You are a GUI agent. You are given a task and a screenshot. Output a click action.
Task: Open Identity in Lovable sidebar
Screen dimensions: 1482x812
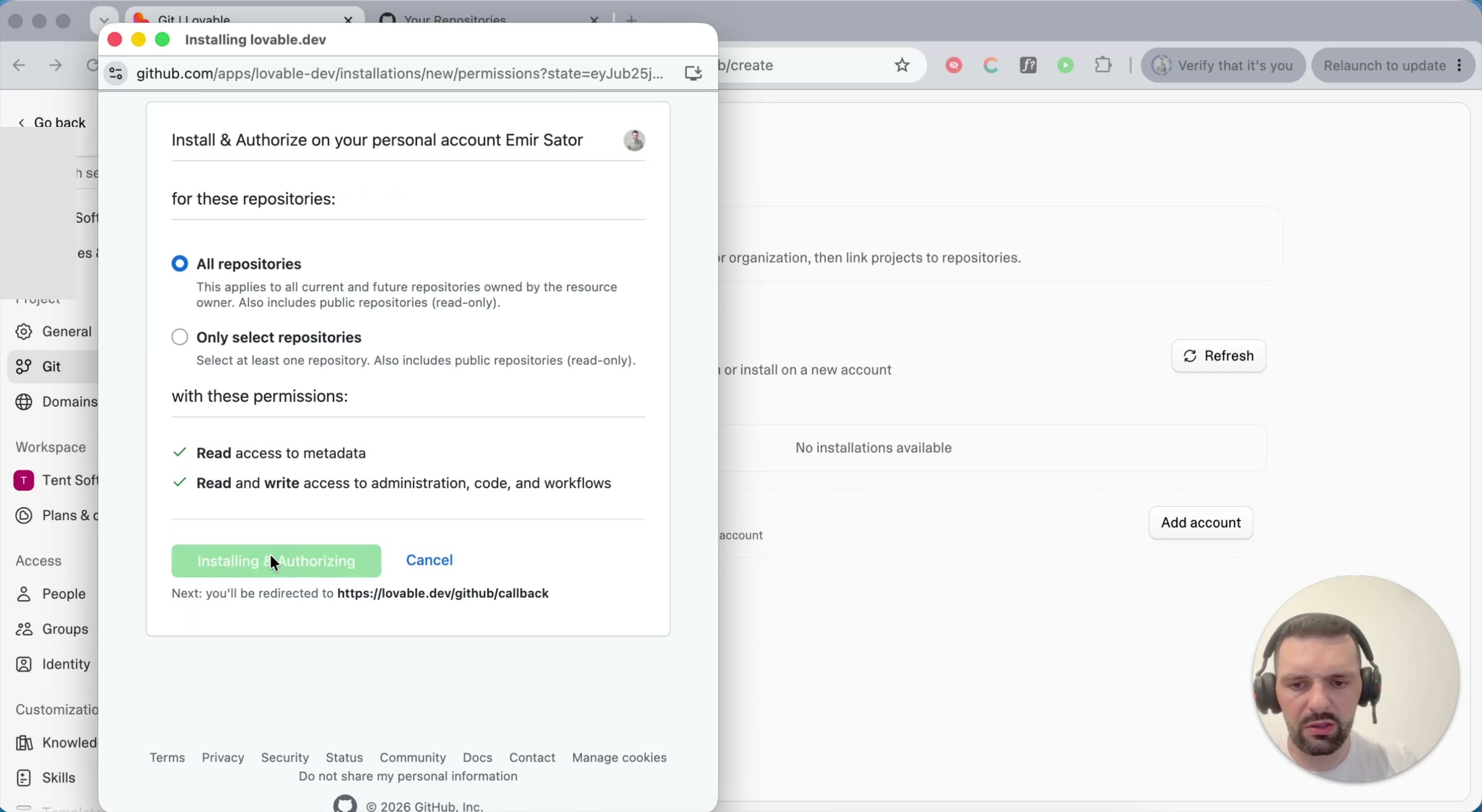coord(54,664)
